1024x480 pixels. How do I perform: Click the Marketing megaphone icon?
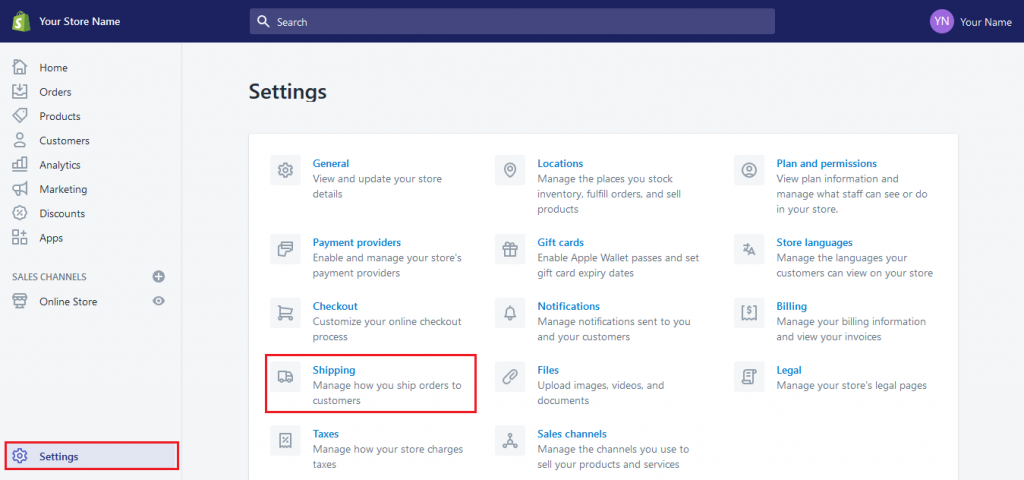(20, 189)
